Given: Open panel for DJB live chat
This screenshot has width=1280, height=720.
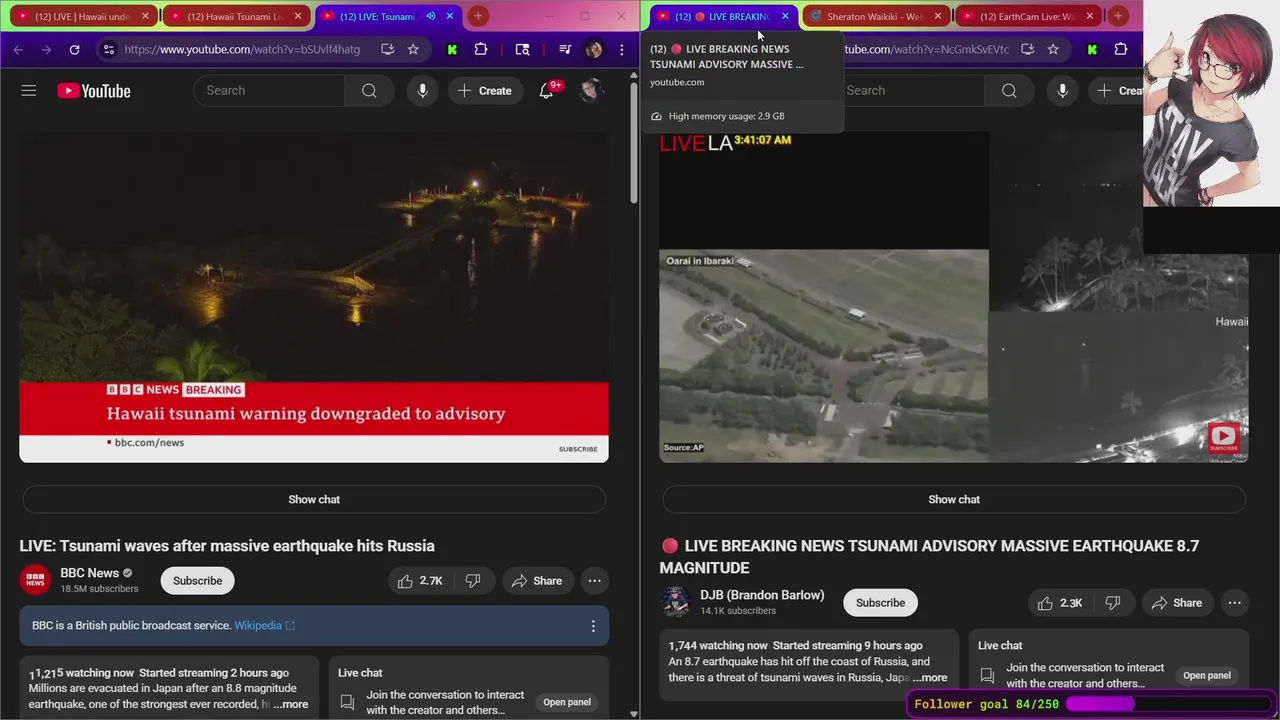Looking at the screenshot, I should [1207, 676].
